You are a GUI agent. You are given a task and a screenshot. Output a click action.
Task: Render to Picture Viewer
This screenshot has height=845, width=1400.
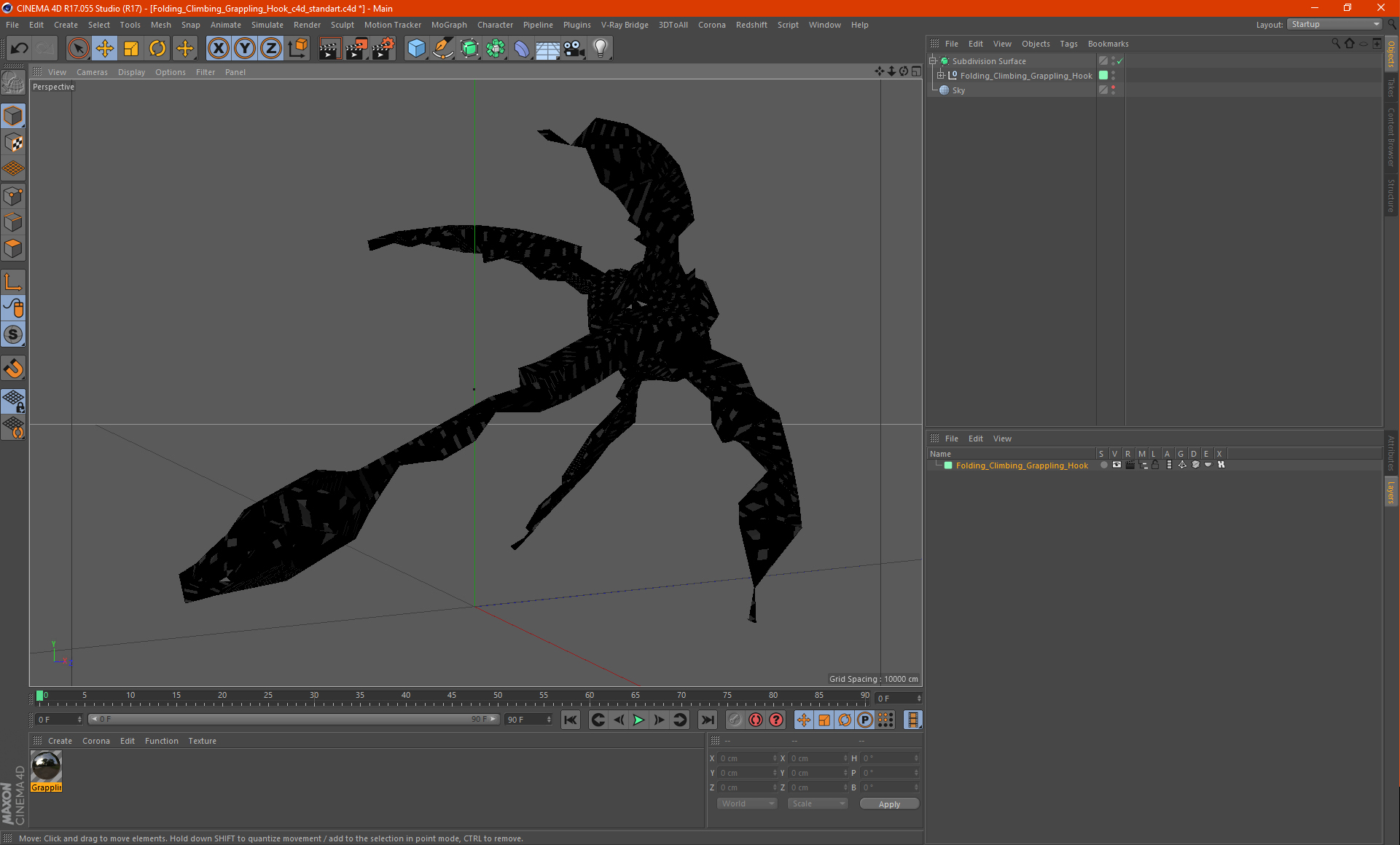click(356, 49)
